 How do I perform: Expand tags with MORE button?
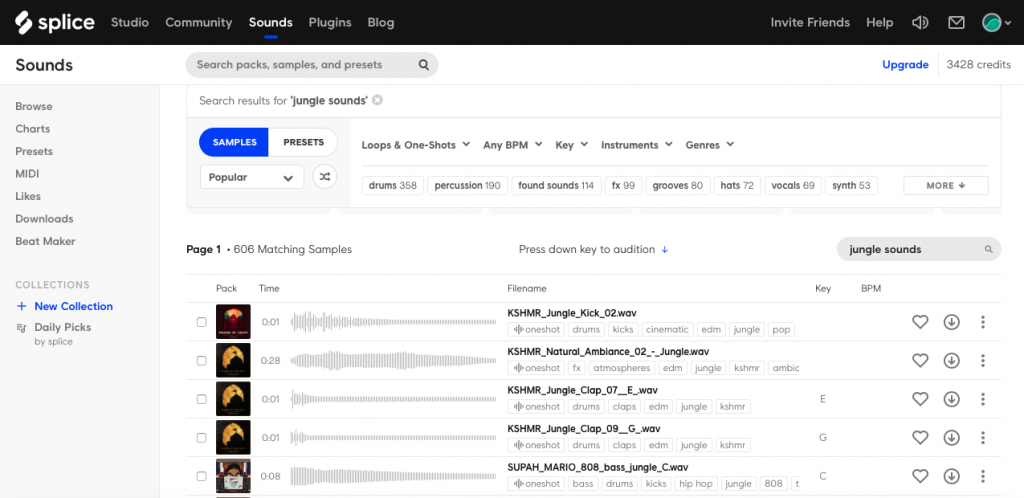click(x=946, y=185)
